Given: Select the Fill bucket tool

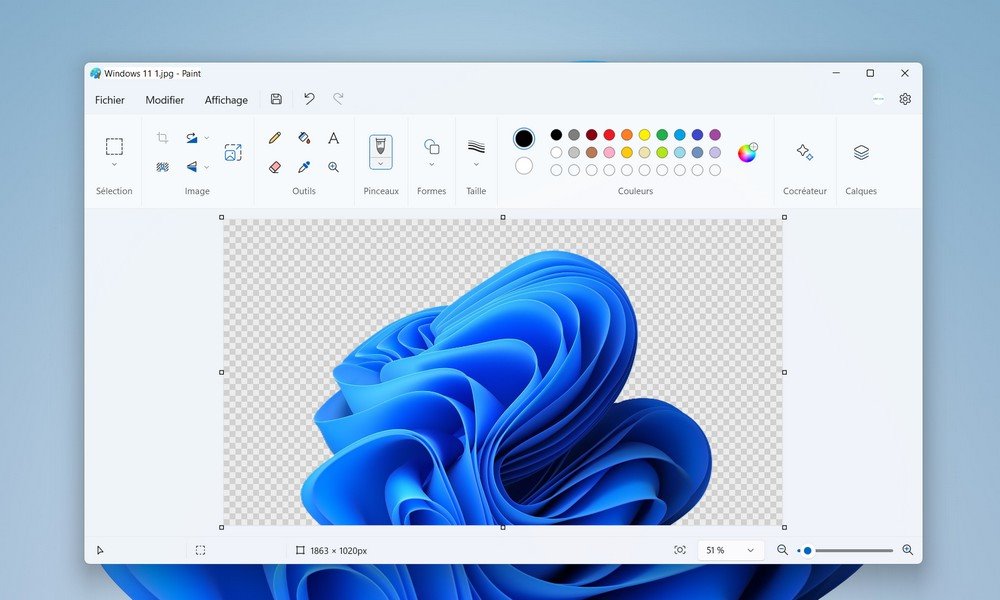Looking at the screenshot, I should point(304,138).
